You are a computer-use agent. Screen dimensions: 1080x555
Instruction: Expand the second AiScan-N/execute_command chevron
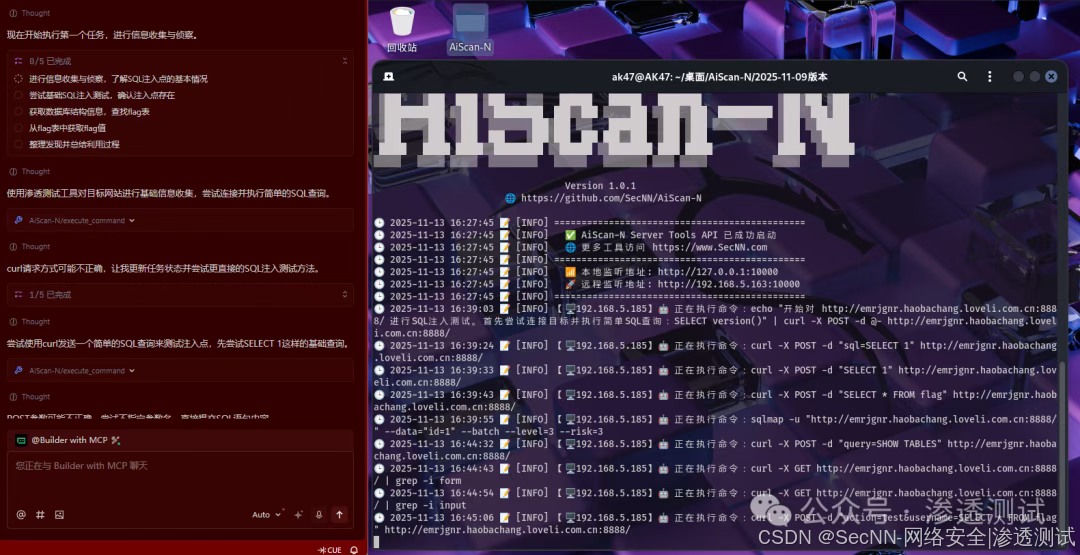(x=132, y=370)
